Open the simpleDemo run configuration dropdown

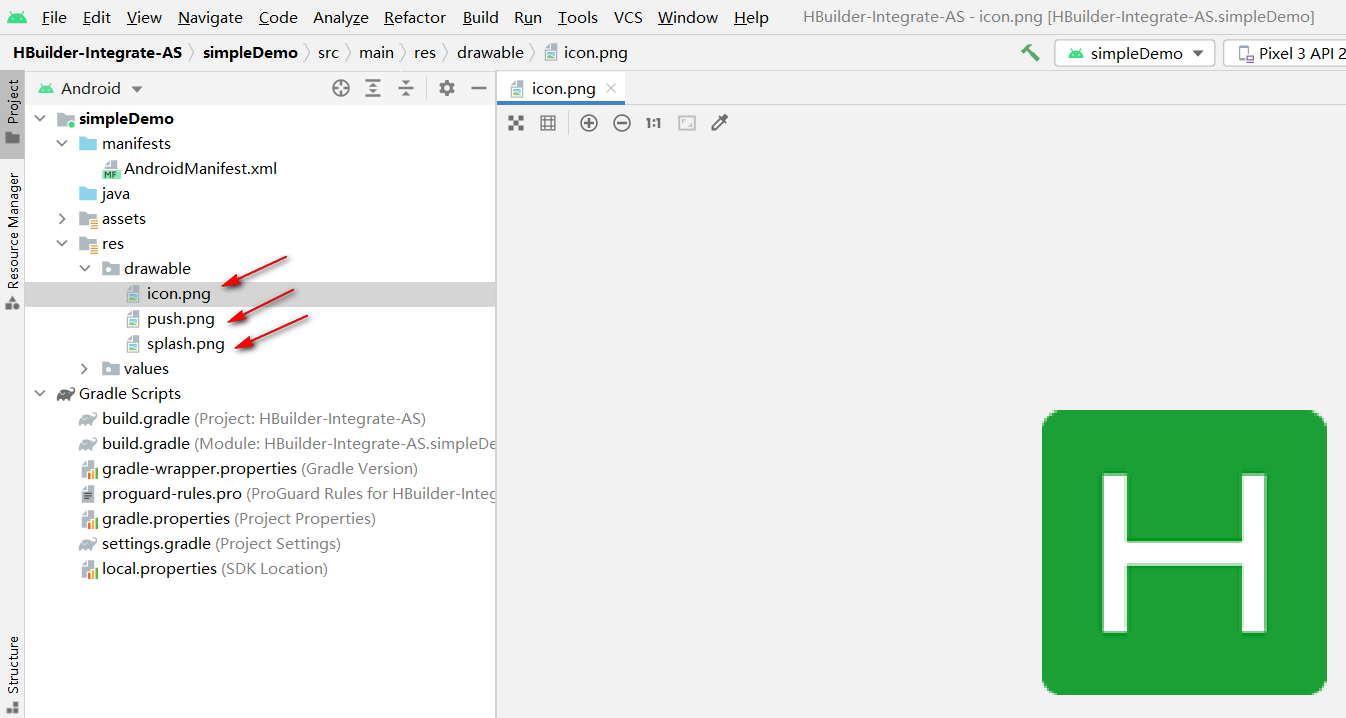(x=1135, y=53)
